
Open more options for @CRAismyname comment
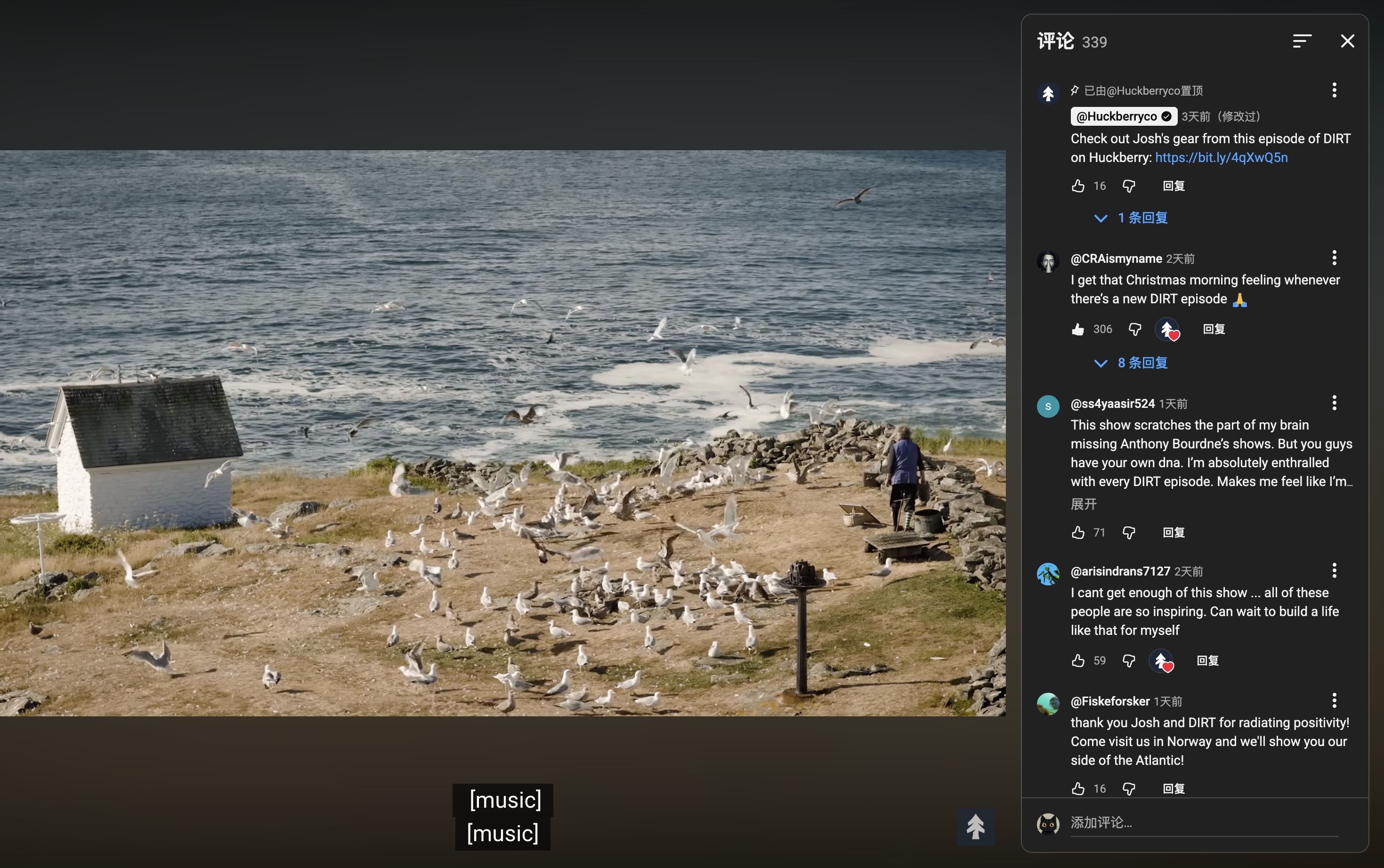click(1334, 258)
